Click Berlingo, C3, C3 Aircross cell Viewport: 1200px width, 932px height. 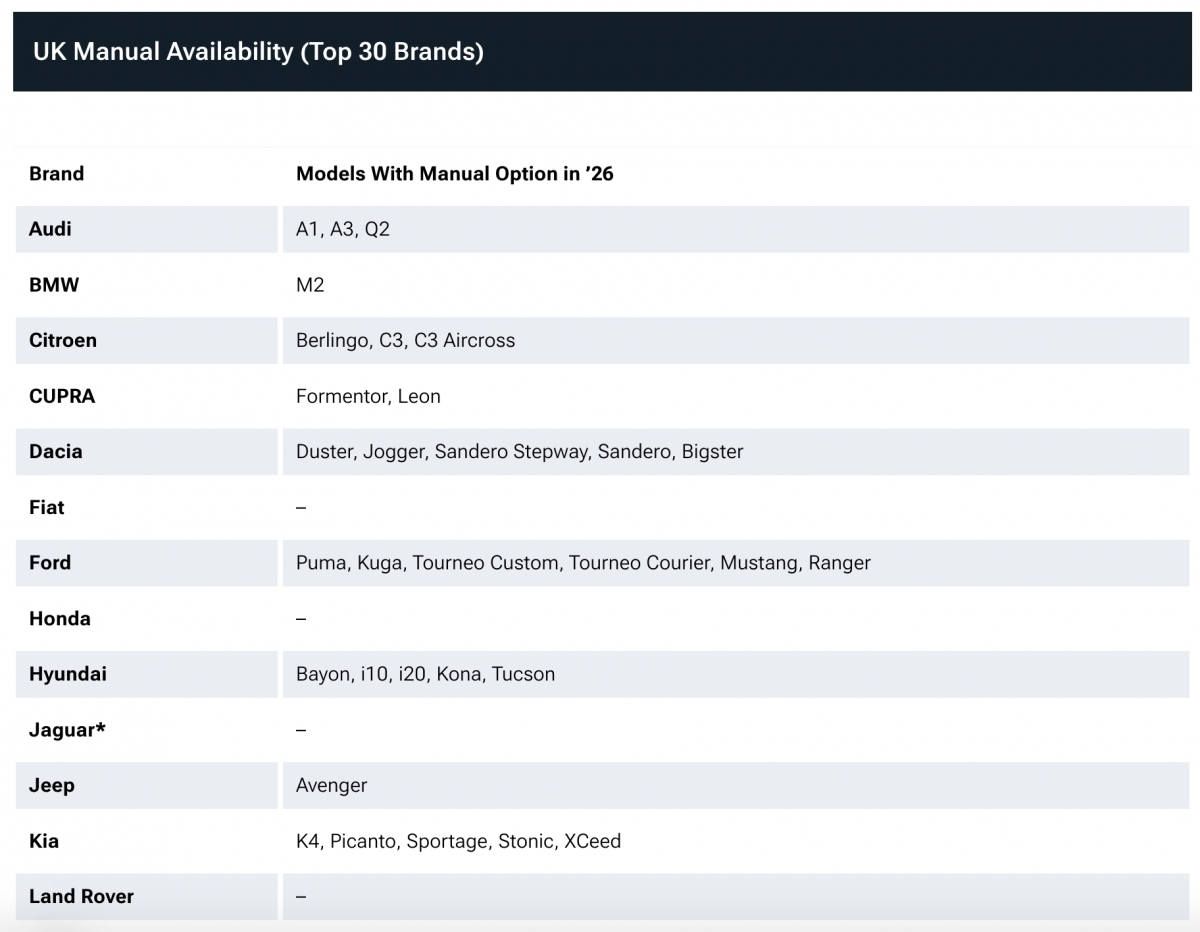point(405,340)
